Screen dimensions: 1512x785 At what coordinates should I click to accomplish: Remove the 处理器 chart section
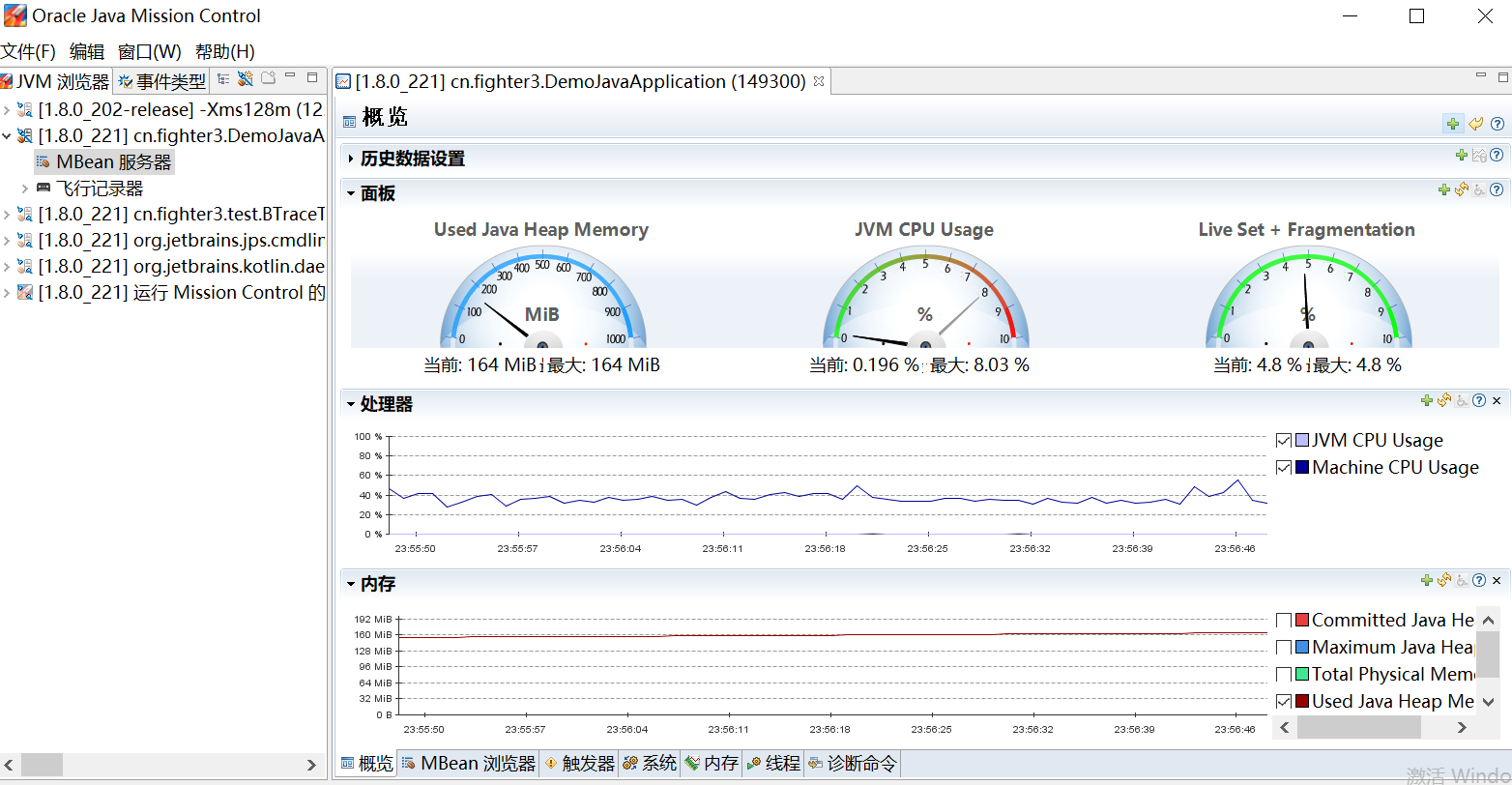click(x=1497, y=400)
